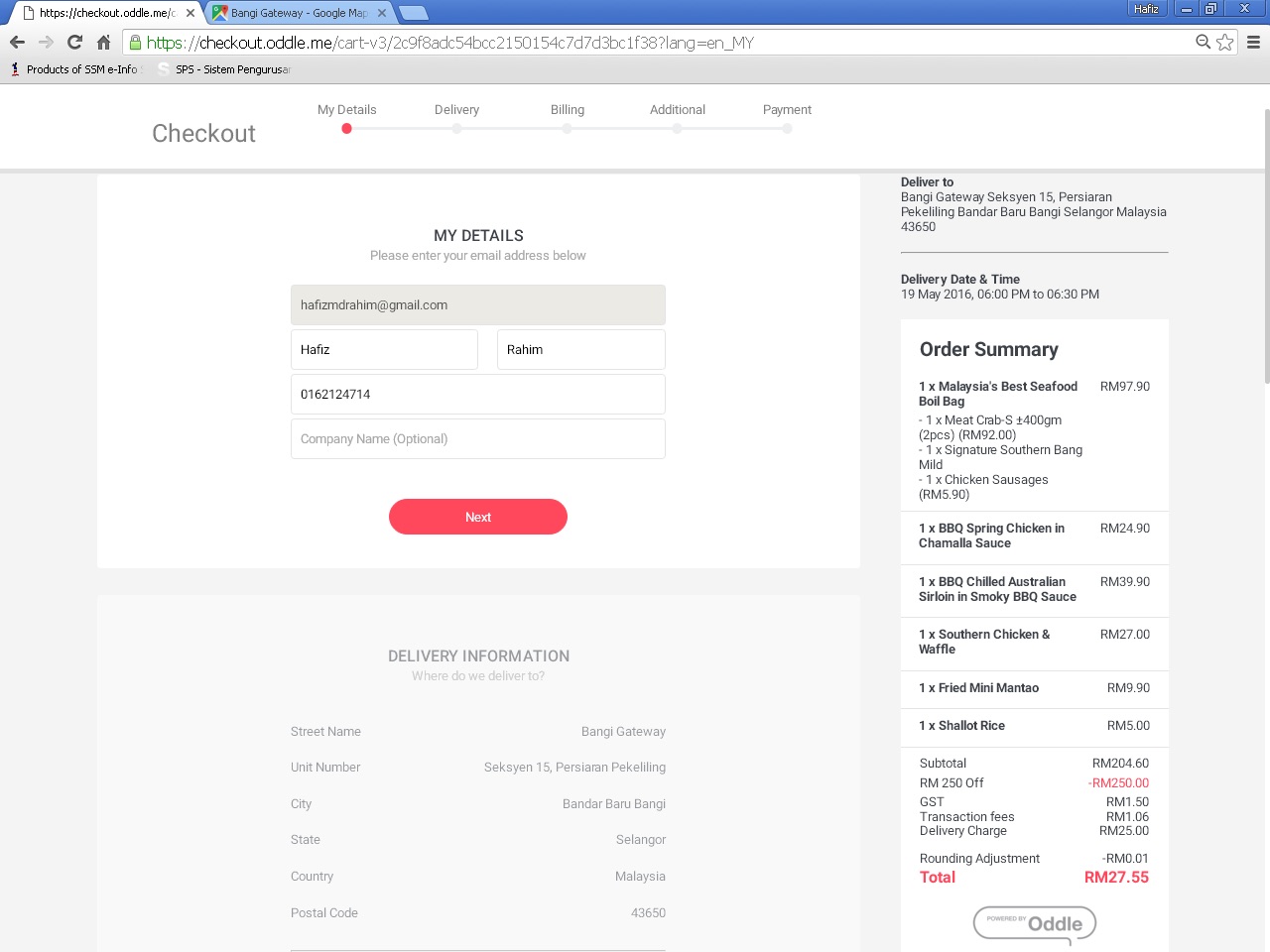Click the Company Name optional field
Image resolution: width=1270 pixels, height=952 pixels.
pos(477,439)
